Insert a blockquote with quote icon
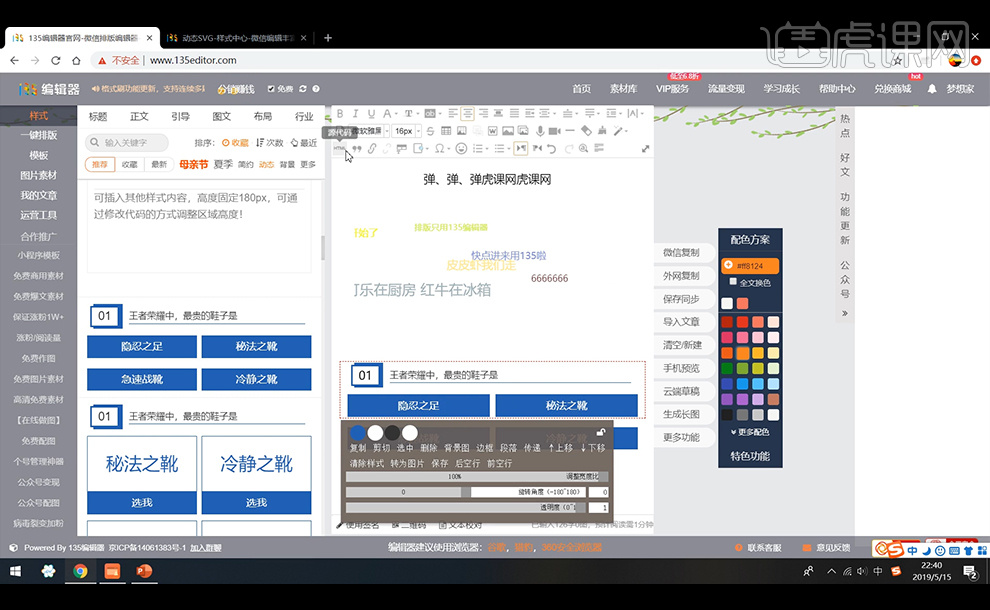 coord(357,149)
